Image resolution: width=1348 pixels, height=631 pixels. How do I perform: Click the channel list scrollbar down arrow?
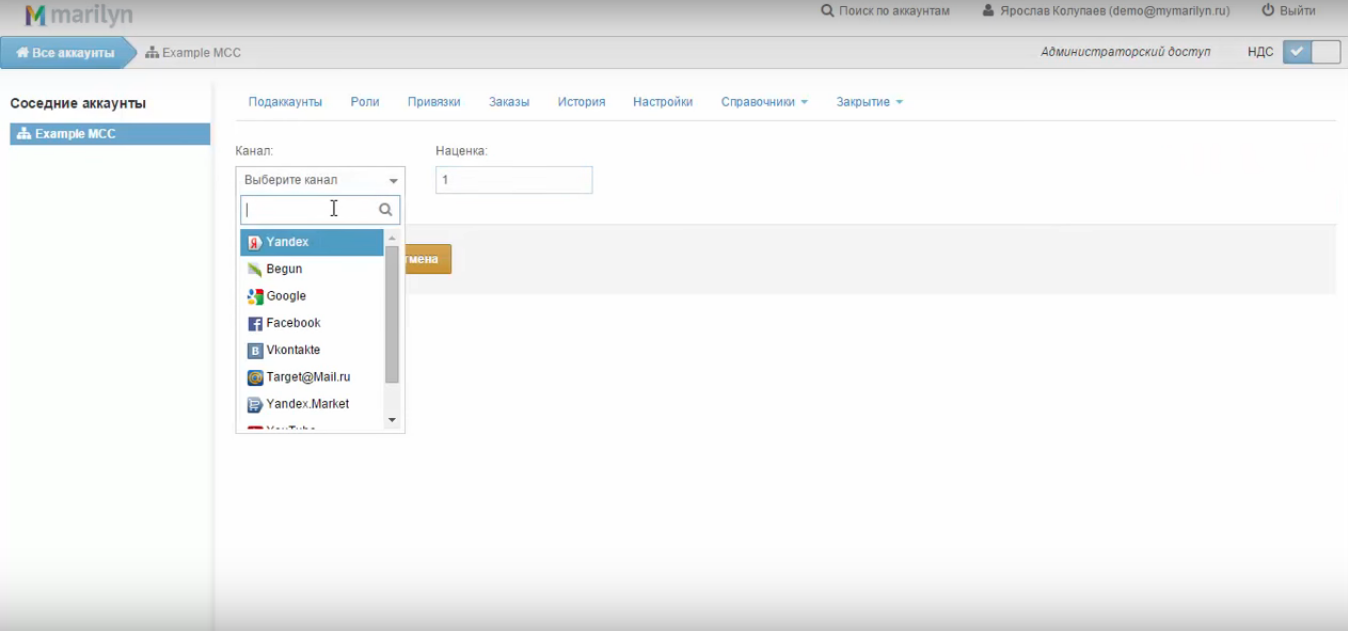click(x=392, y=420)
